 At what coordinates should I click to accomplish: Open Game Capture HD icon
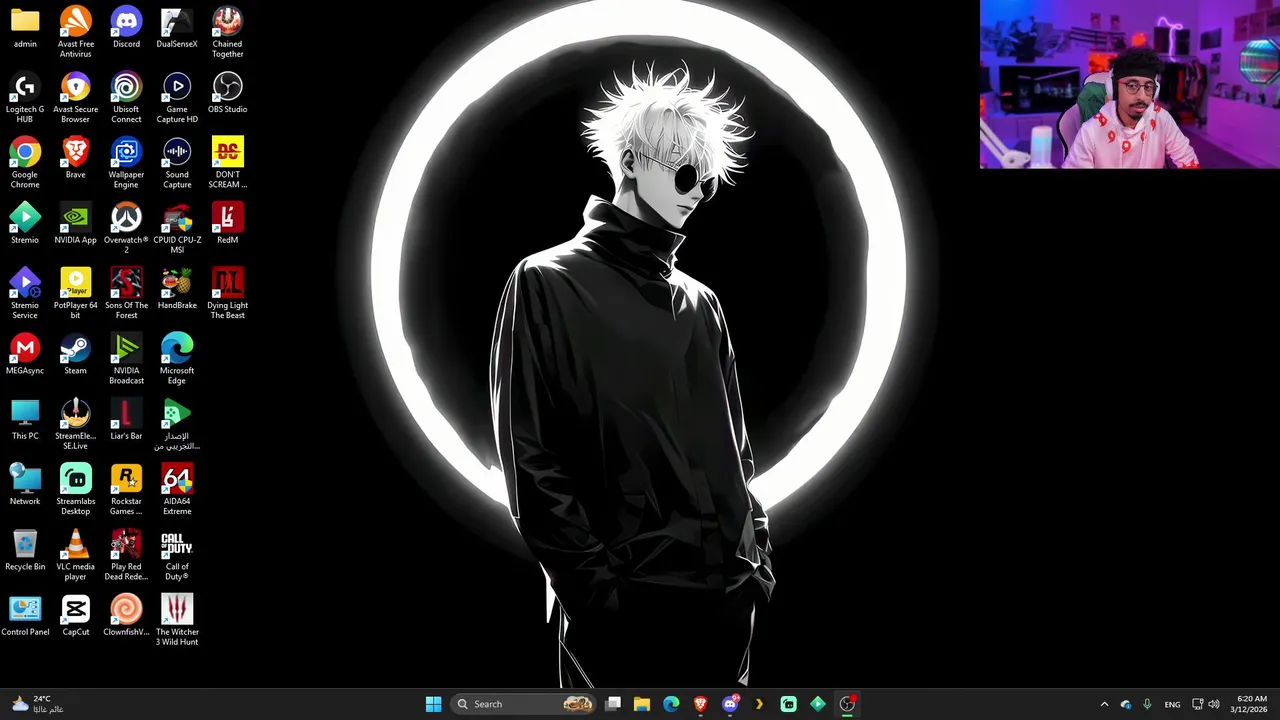pos(177,97)
